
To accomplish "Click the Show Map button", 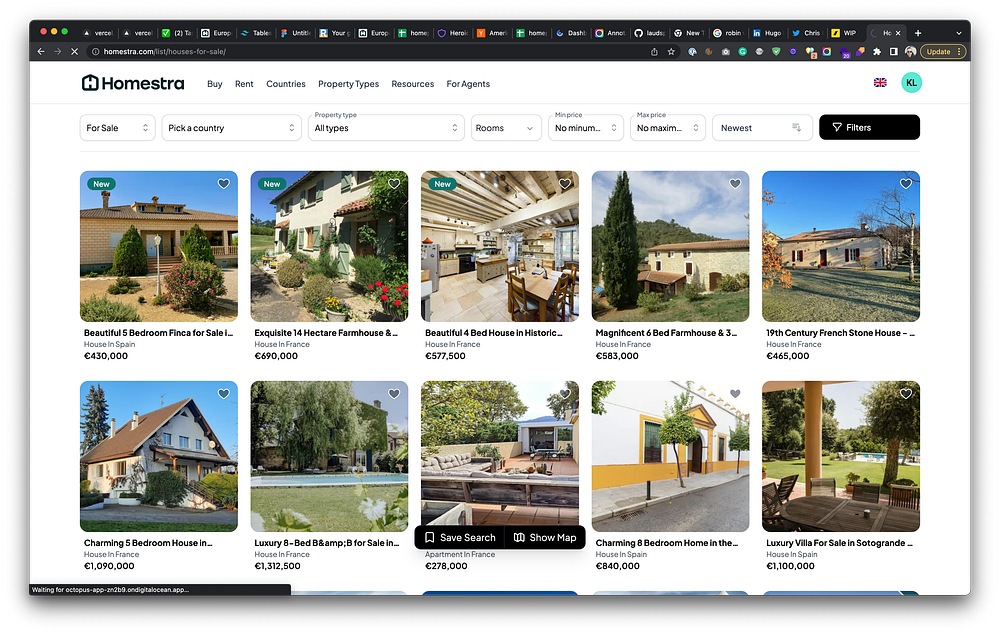I will tap(545, 538).
